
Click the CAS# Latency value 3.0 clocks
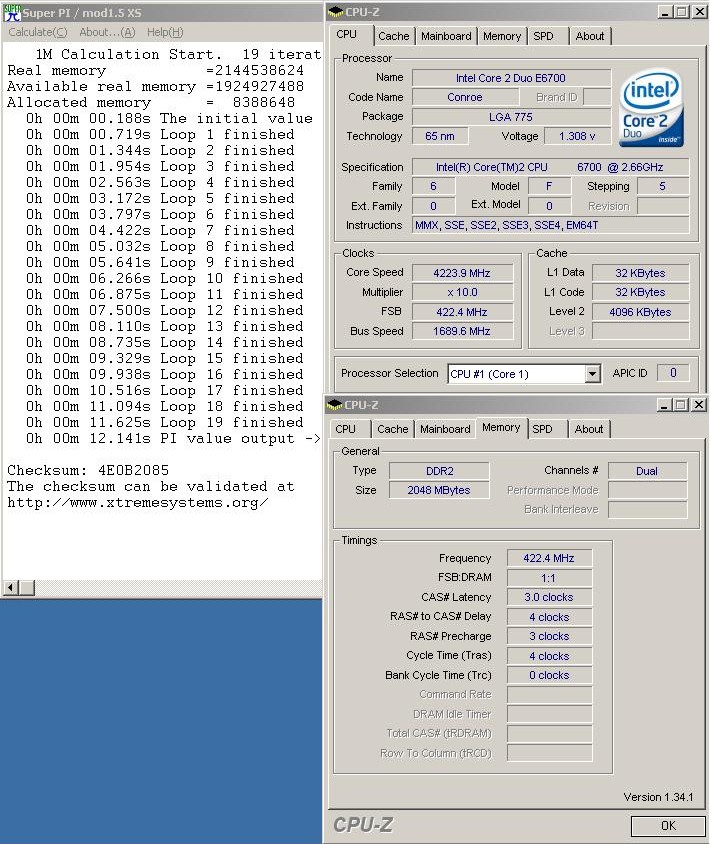(549, 597)
